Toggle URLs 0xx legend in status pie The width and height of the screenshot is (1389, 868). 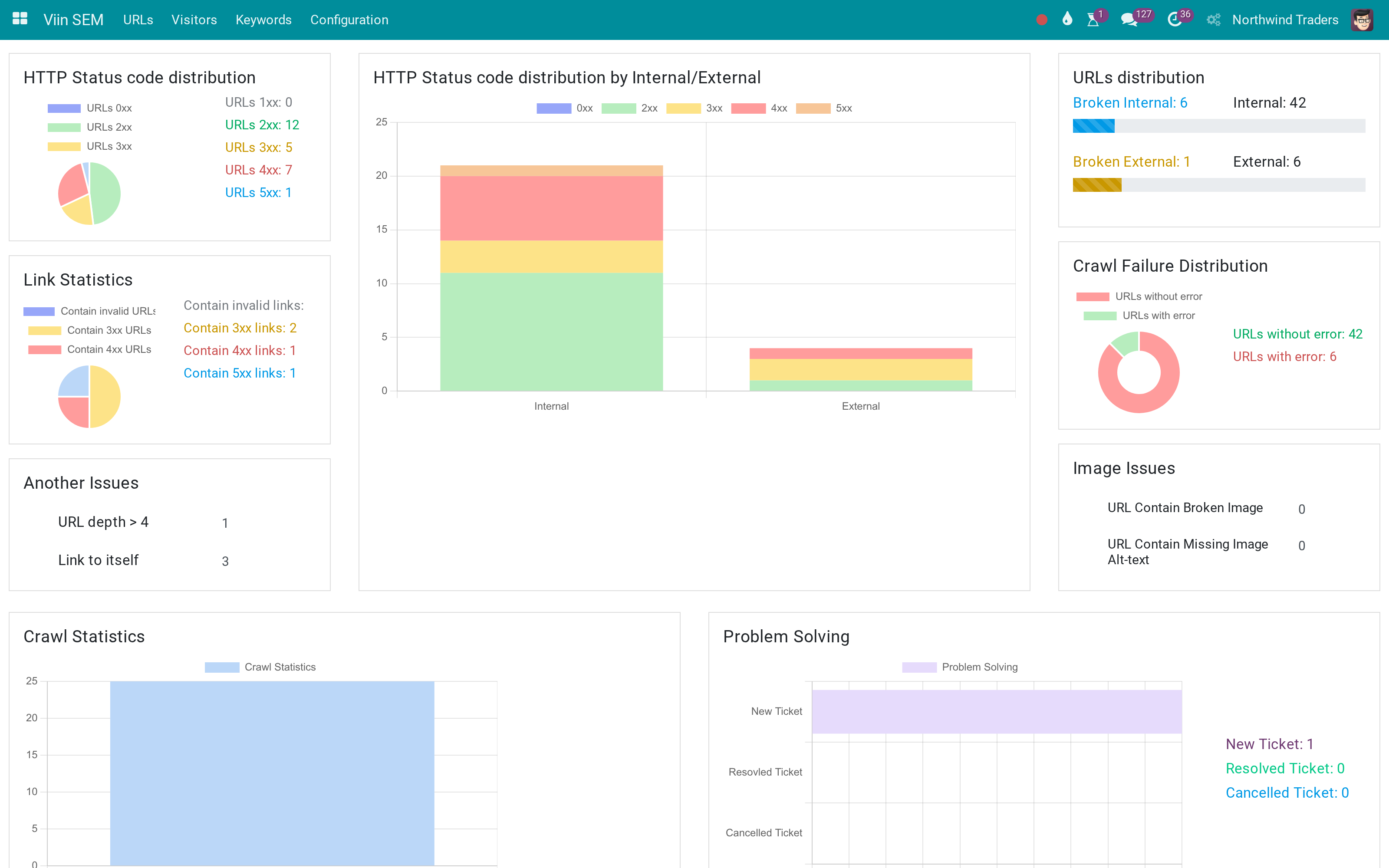(x=89, y=108)
